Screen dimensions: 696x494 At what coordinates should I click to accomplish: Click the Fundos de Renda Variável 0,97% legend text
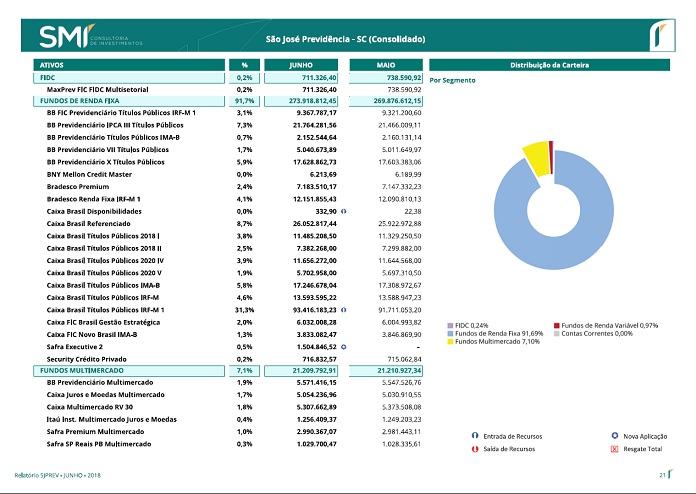point(609,325)
